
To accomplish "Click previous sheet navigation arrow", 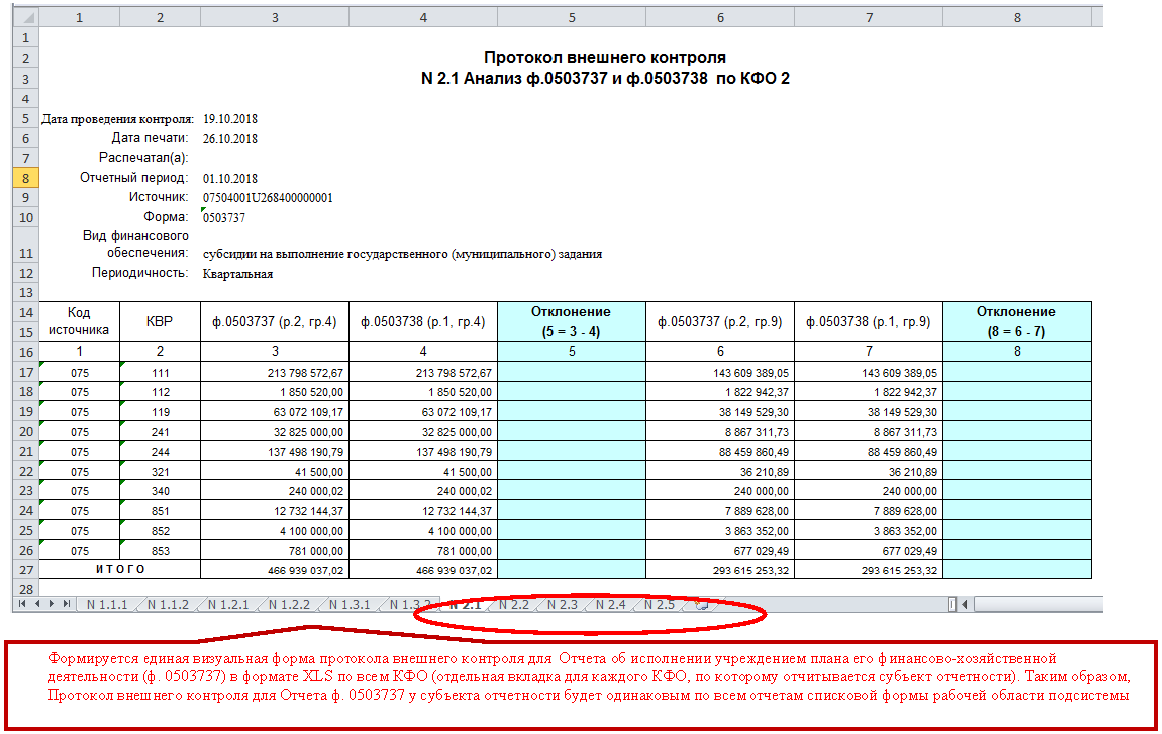I will point(38,604).
